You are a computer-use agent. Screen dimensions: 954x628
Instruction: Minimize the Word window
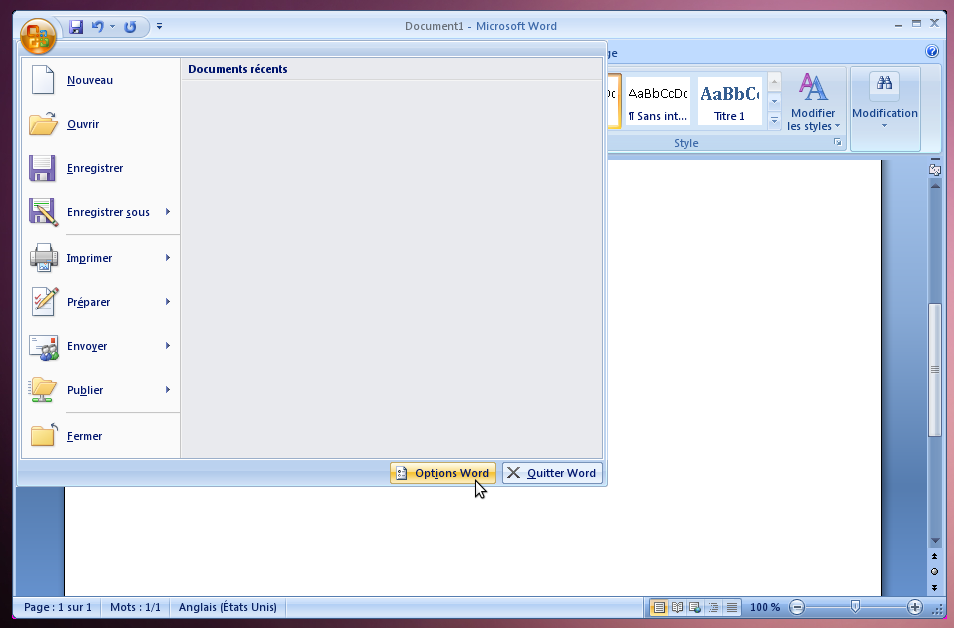pyautogui.click(x=899, y=24)
